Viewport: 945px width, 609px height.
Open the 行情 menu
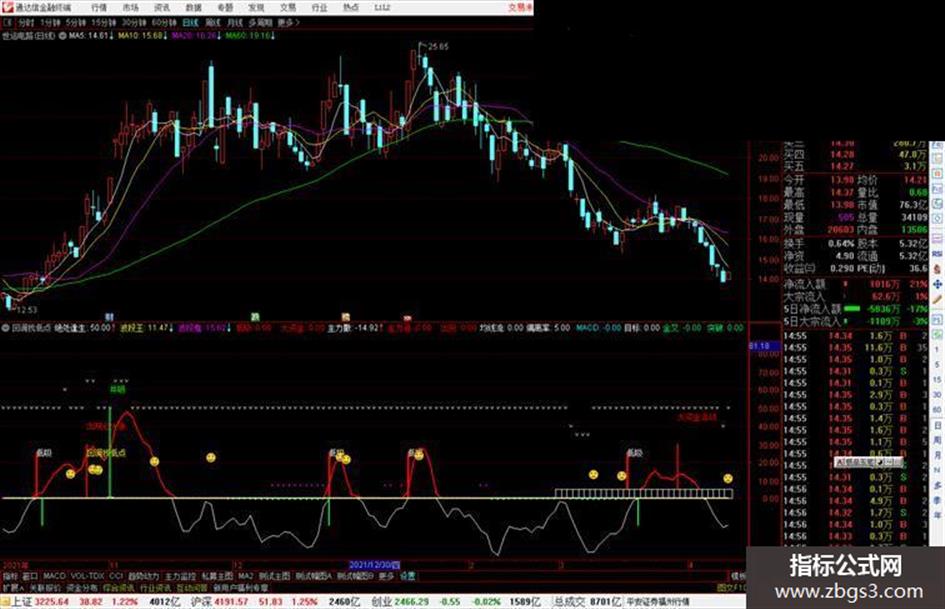pyautogui.click(x=99, y=7)
